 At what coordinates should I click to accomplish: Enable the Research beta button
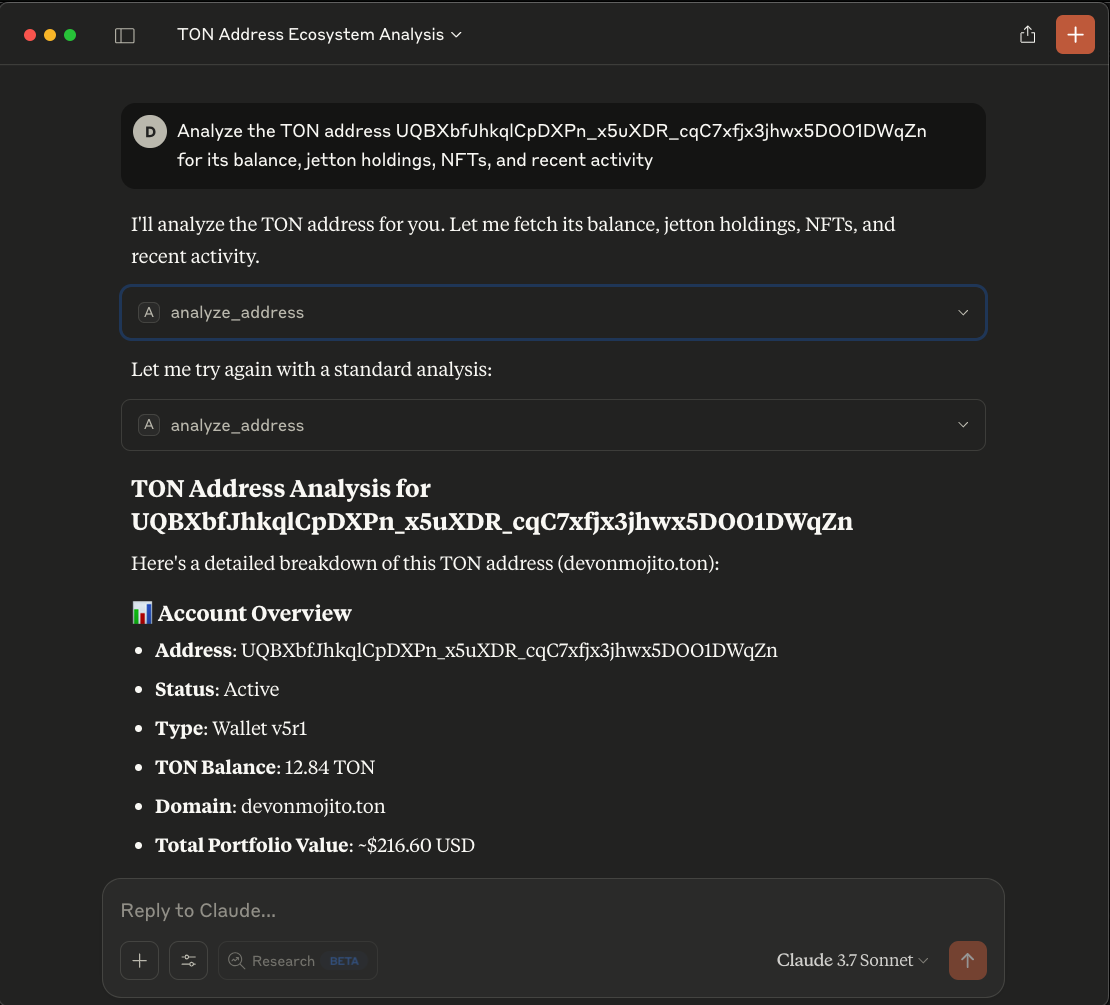298,960
